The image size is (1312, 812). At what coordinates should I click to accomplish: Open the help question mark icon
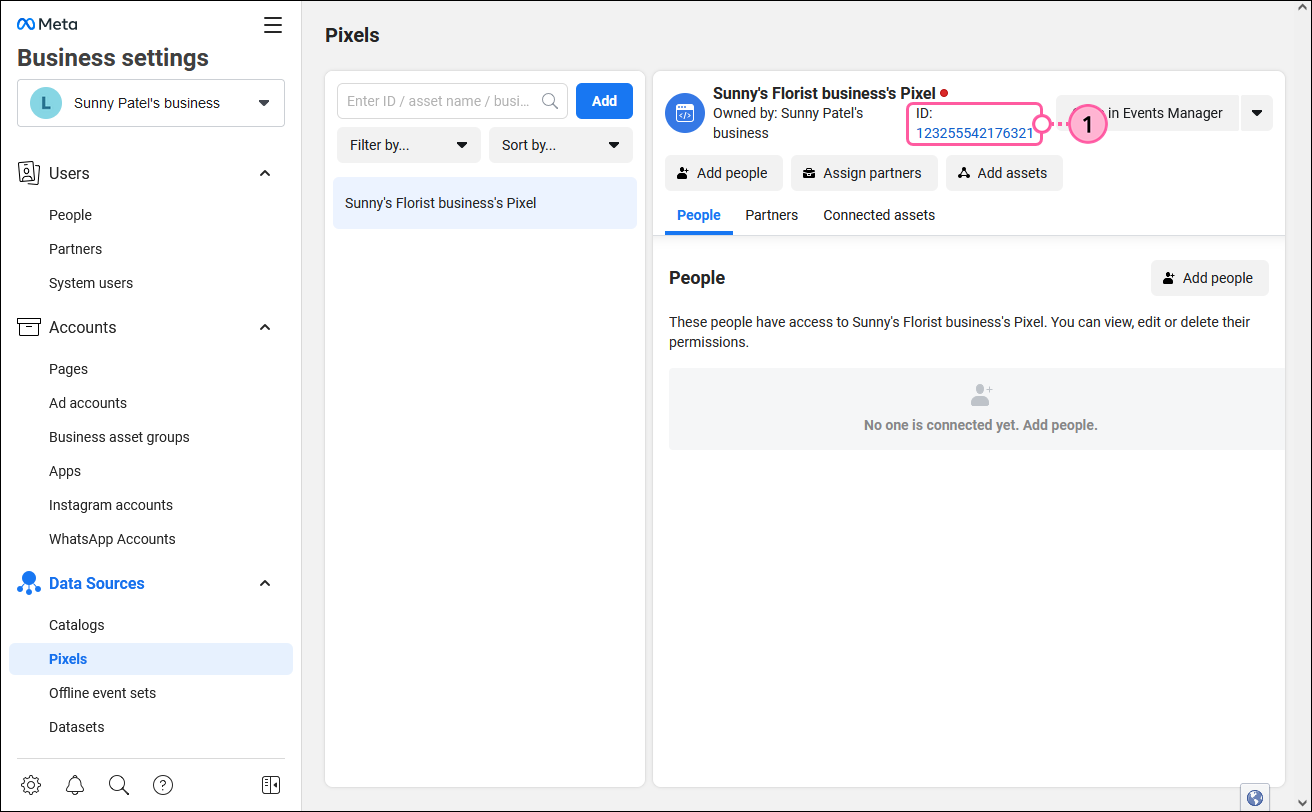click(163, 785)
